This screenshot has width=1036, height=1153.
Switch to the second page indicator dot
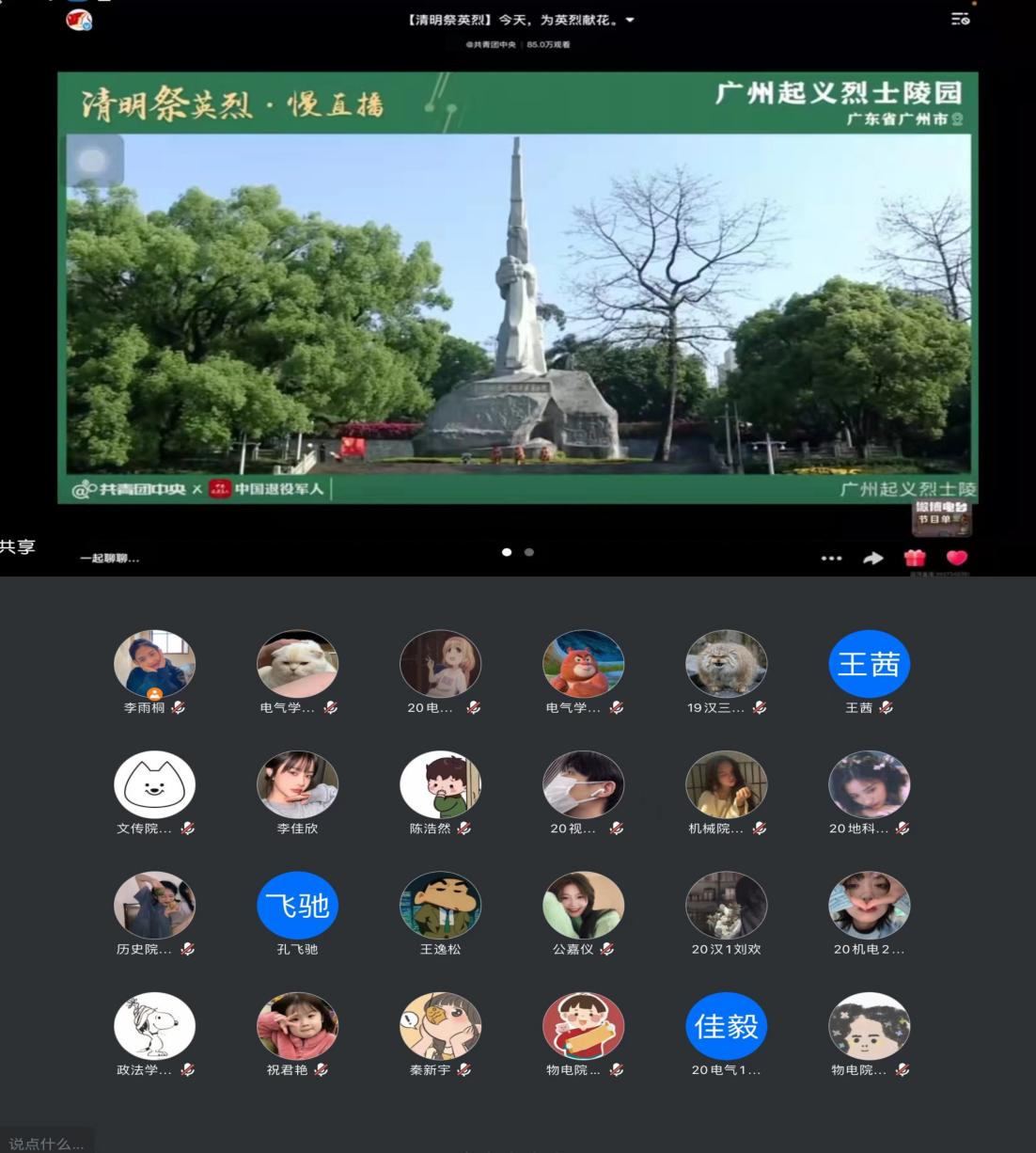[x=529, y=552]
